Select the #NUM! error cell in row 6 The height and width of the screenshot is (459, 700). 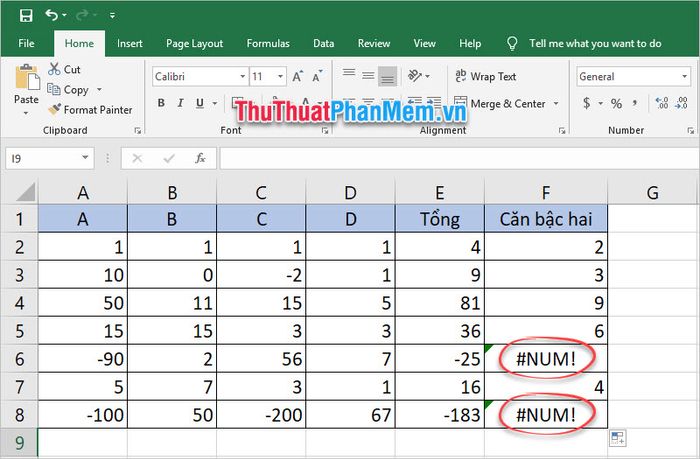point(546,359)
